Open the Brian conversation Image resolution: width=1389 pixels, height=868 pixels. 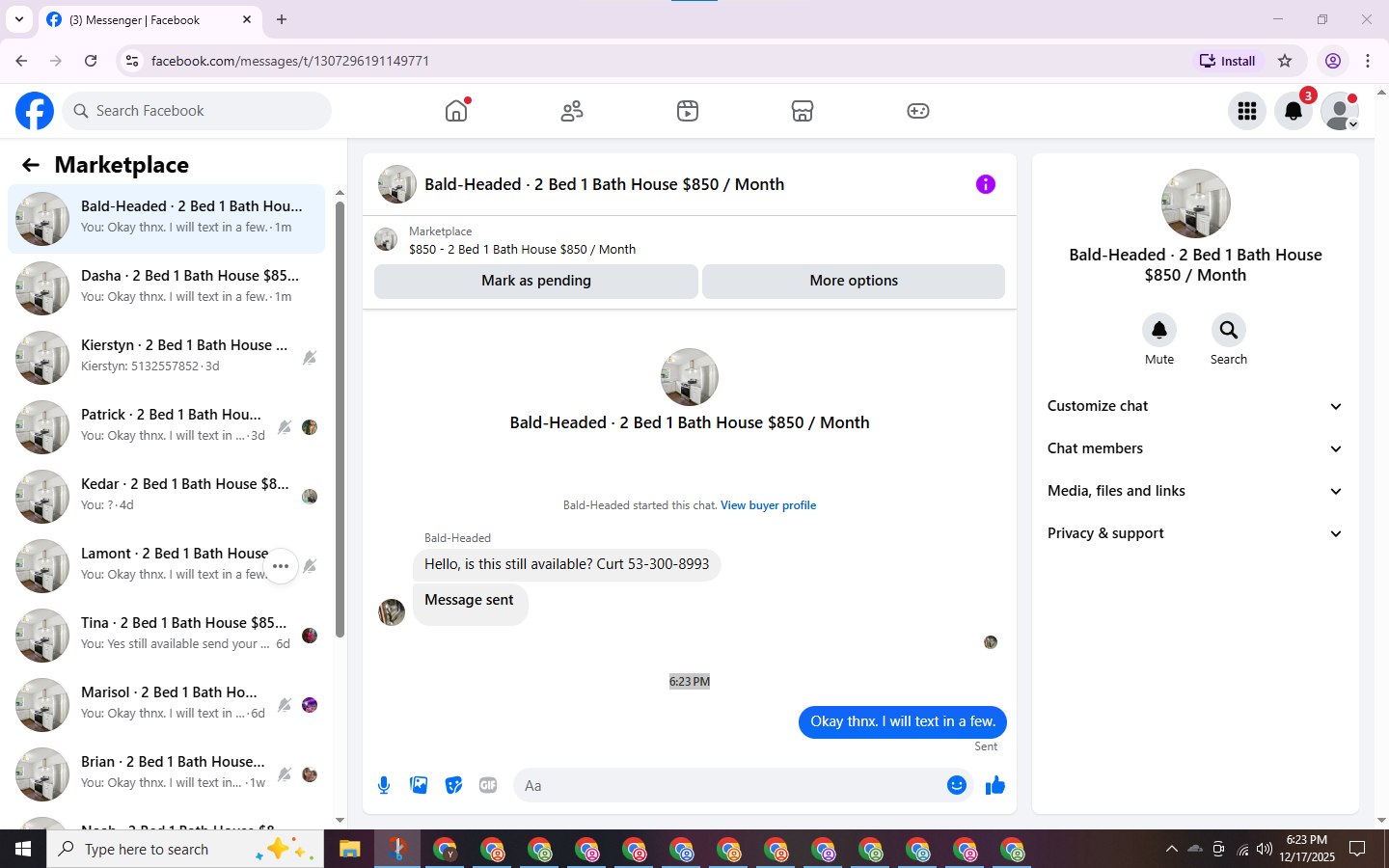(x=166, y=774)
